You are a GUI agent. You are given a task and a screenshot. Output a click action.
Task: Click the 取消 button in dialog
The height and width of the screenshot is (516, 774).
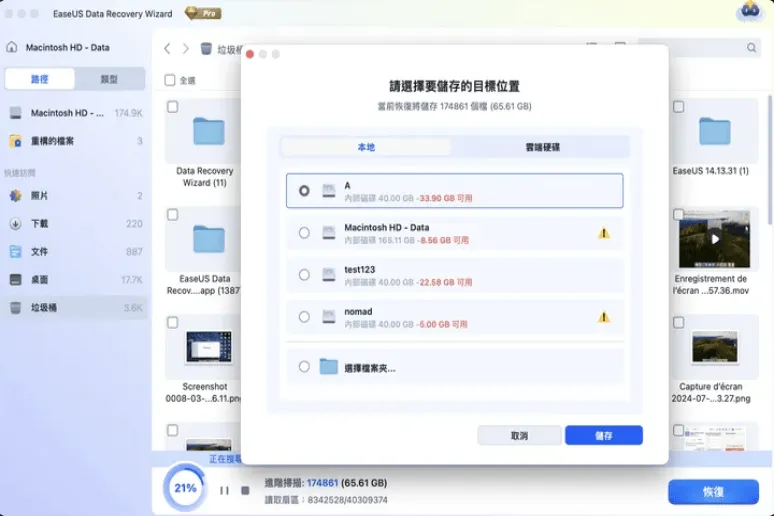pyautogui.click(x=518, y=436)
